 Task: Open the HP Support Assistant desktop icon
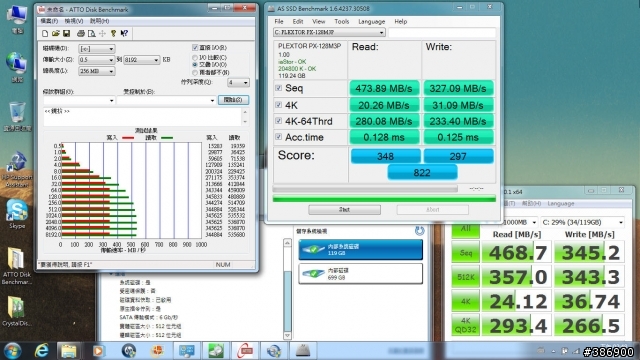(17, 170)
